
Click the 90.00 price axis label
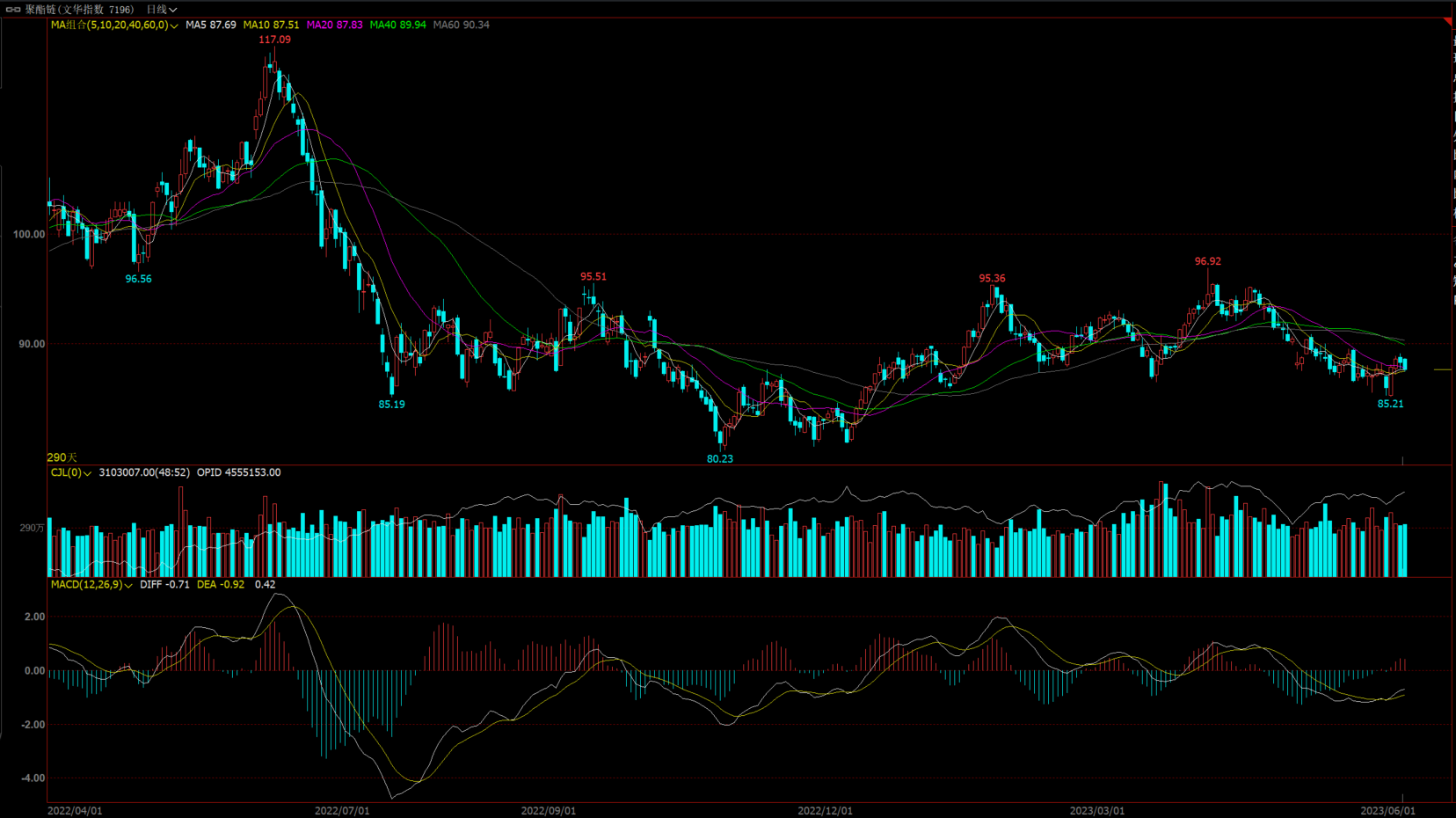pyautogui.click(x=32, y=344)
